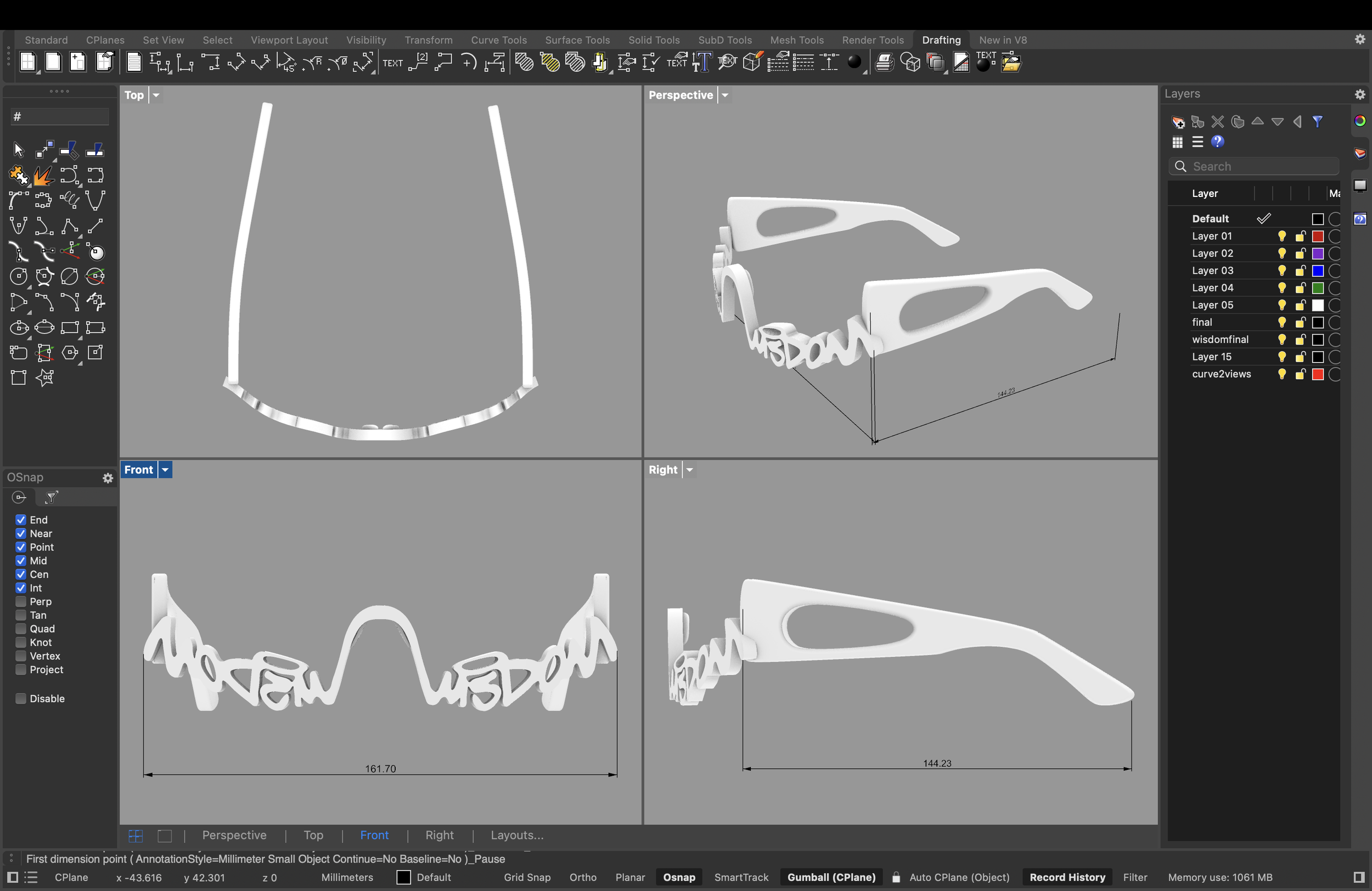
Task: Click the black sphere dot annotation icon
Action: [854, 62]
